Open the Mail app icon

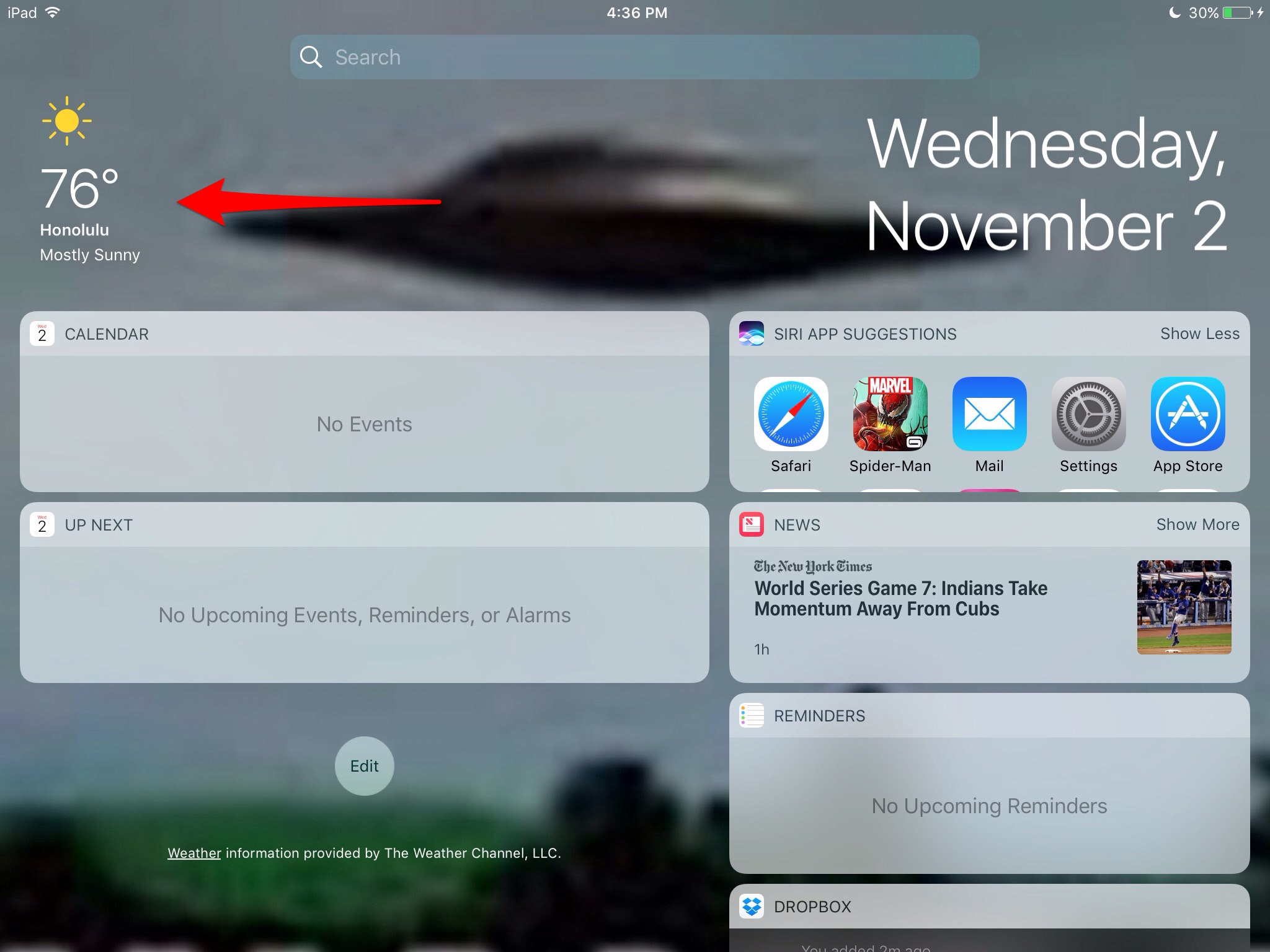click(989, 414)
